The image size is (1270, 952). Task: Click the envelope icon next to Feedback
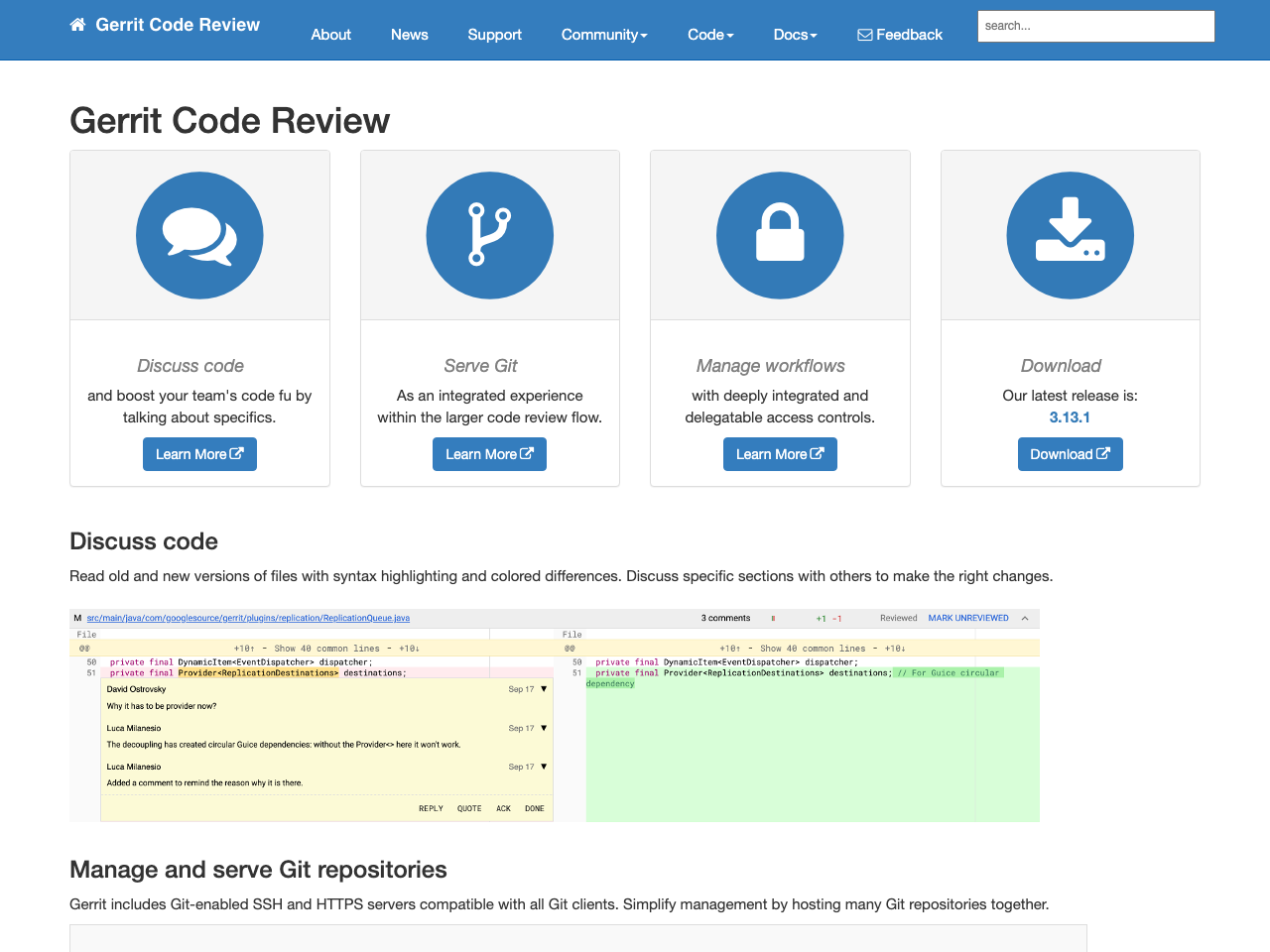click(864, 35)
